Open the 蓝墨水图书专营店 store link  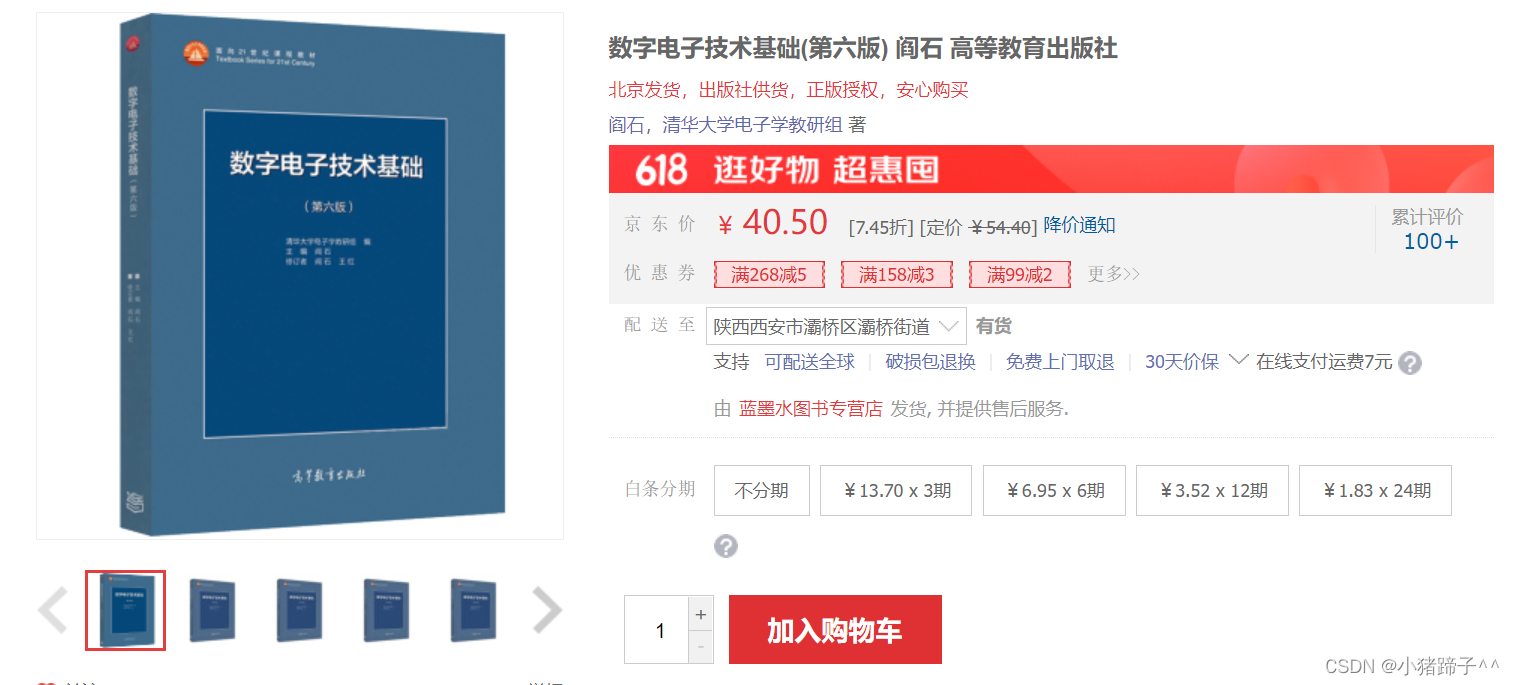811,408
